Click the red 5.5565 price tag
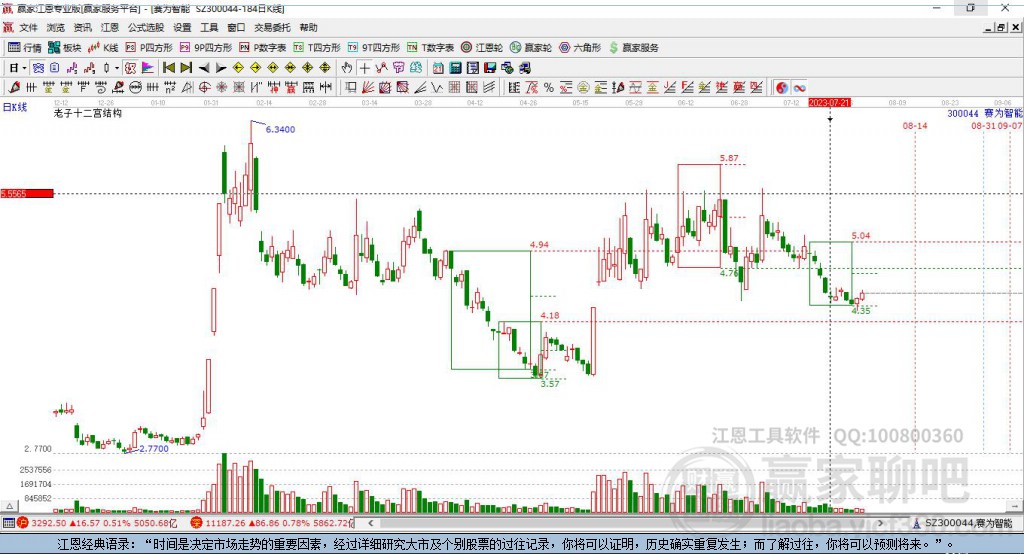 coord(27,193)
